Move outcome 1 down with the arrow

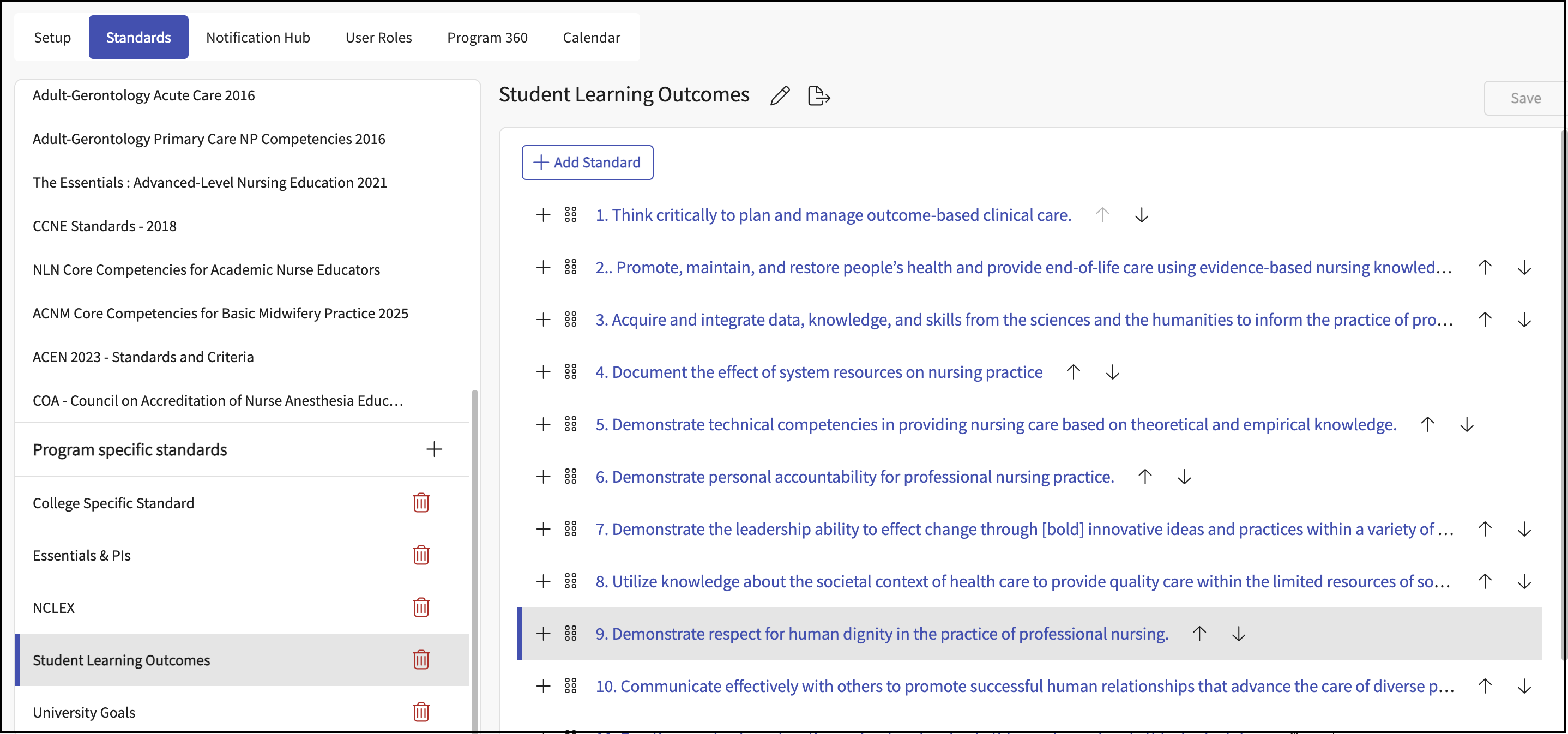tap(1141, 215)
